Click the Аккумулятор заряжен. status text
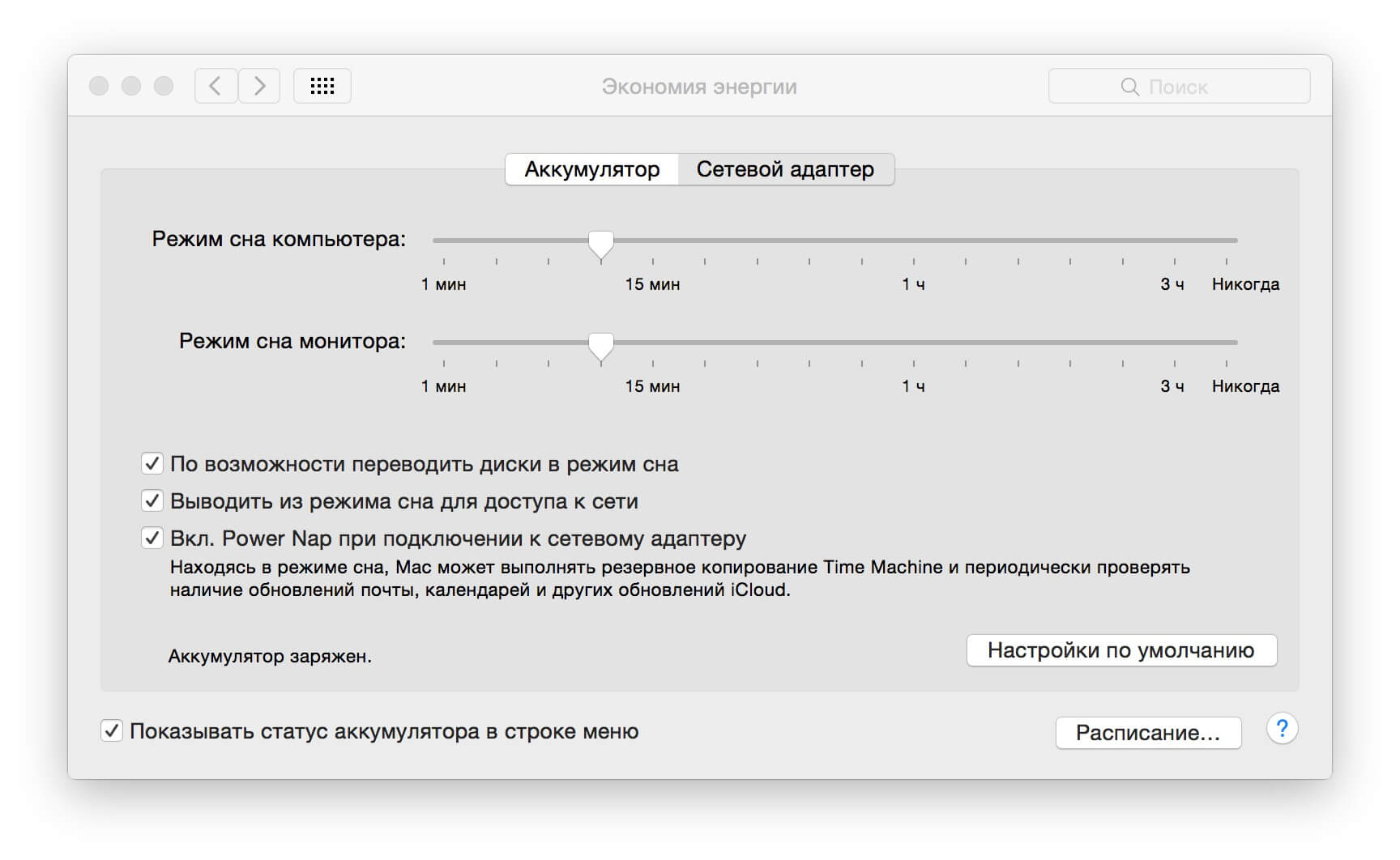The width and height of the screenshot is (1400, 860). tap(270, 657)
